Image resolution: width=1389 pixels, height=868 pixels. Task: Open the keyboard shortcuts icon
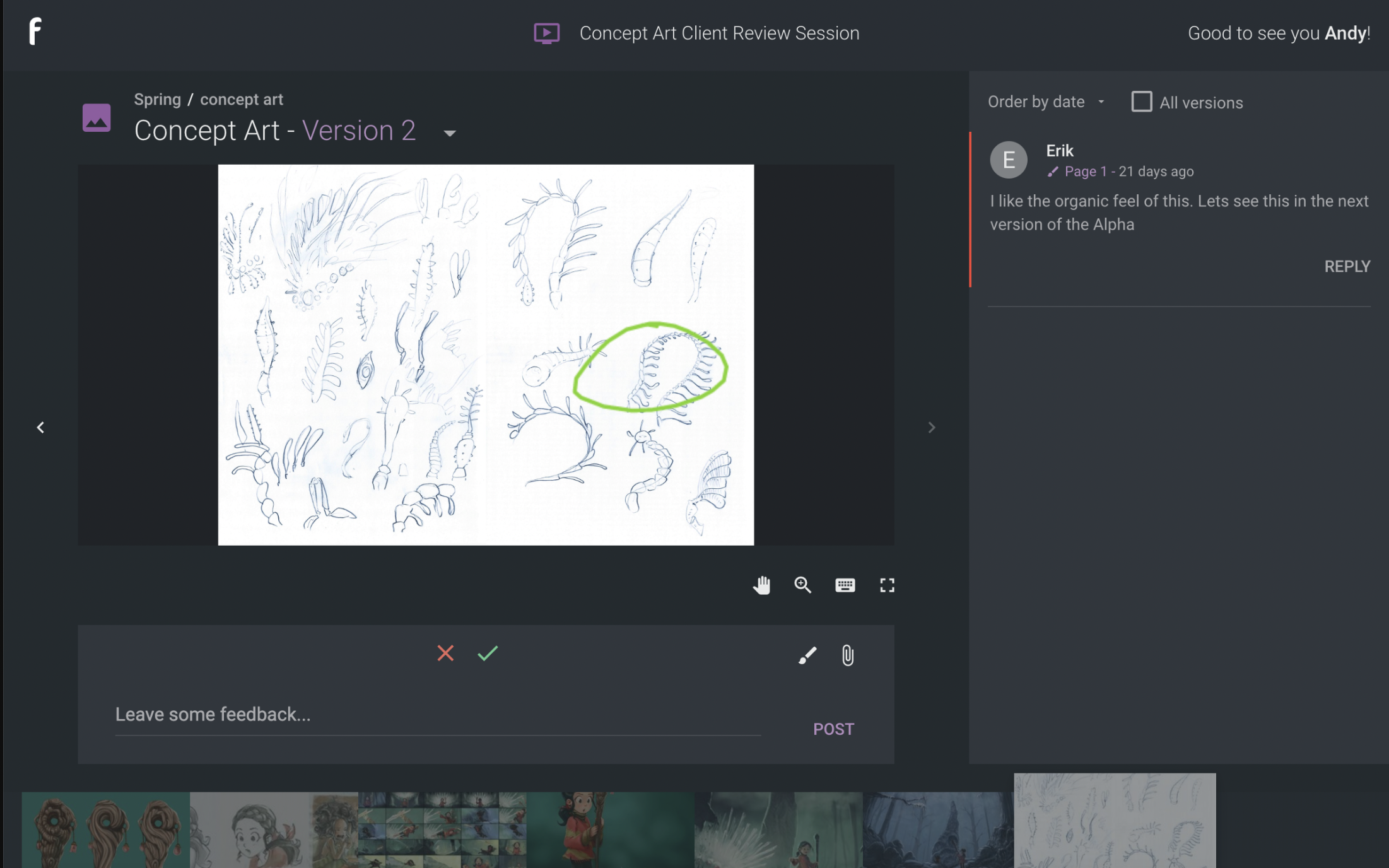[845, 585]
